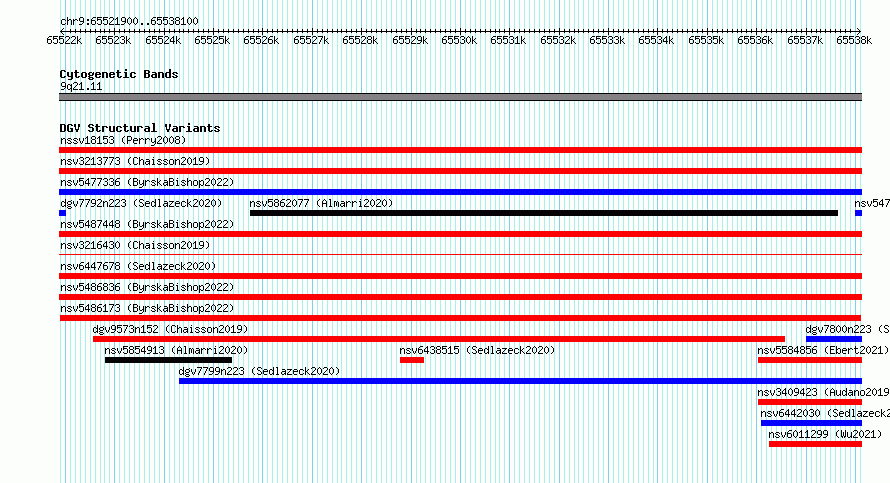Open nsv5486173 (ByrskaBishop2022) label
The image size is (890, 483).
(147, 308)
